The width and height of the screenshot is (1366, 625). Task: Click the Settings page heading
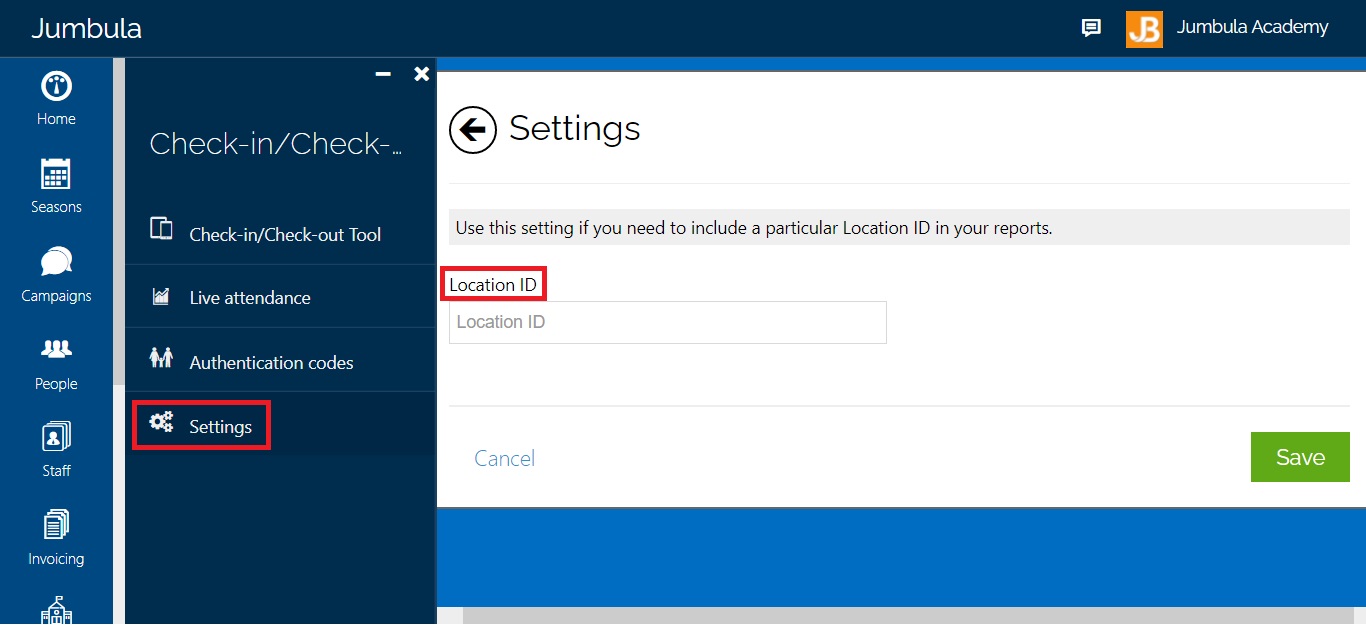[x=575, y=128]
